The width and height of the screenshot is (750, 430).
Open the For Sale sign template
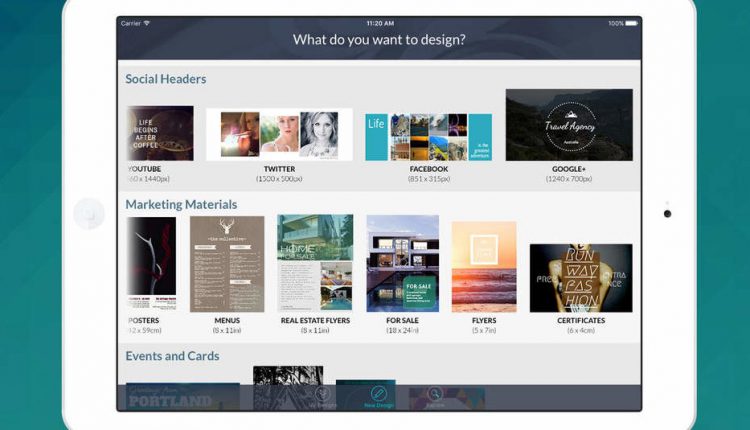click(x=402, y=263)
